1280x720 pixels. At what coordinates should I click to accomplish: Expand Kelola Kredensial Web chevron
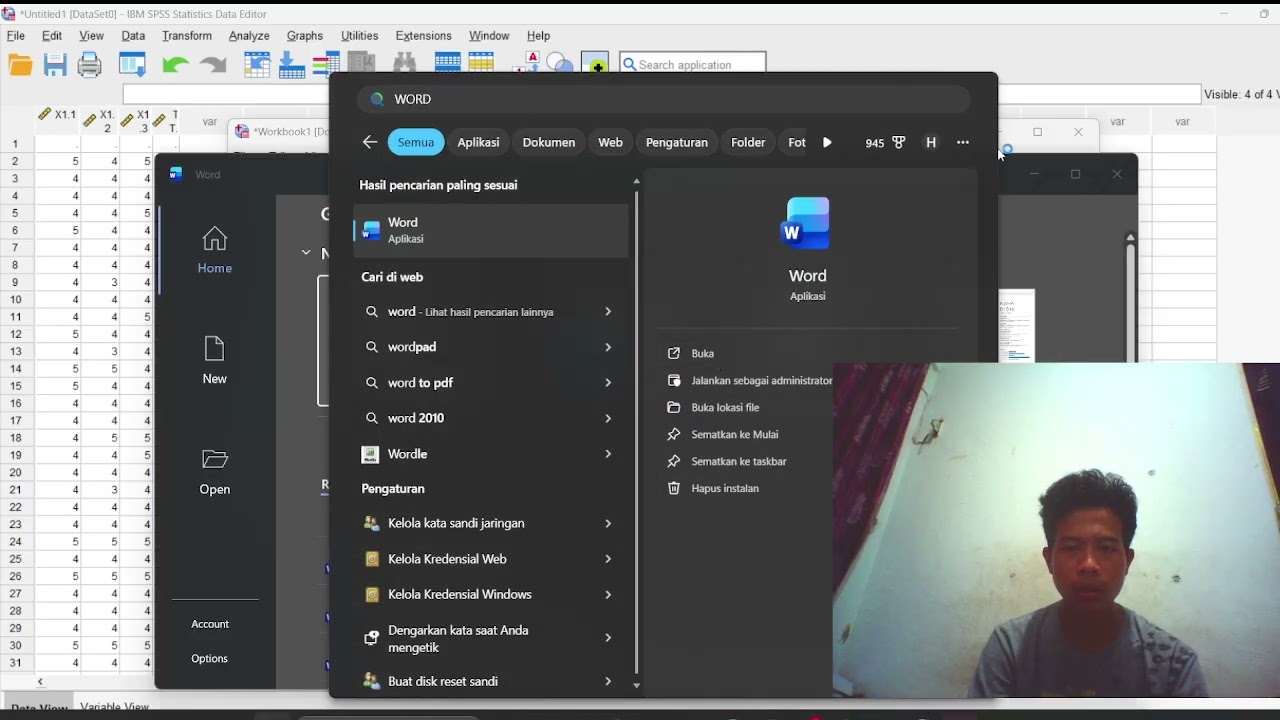click(608, 559)
